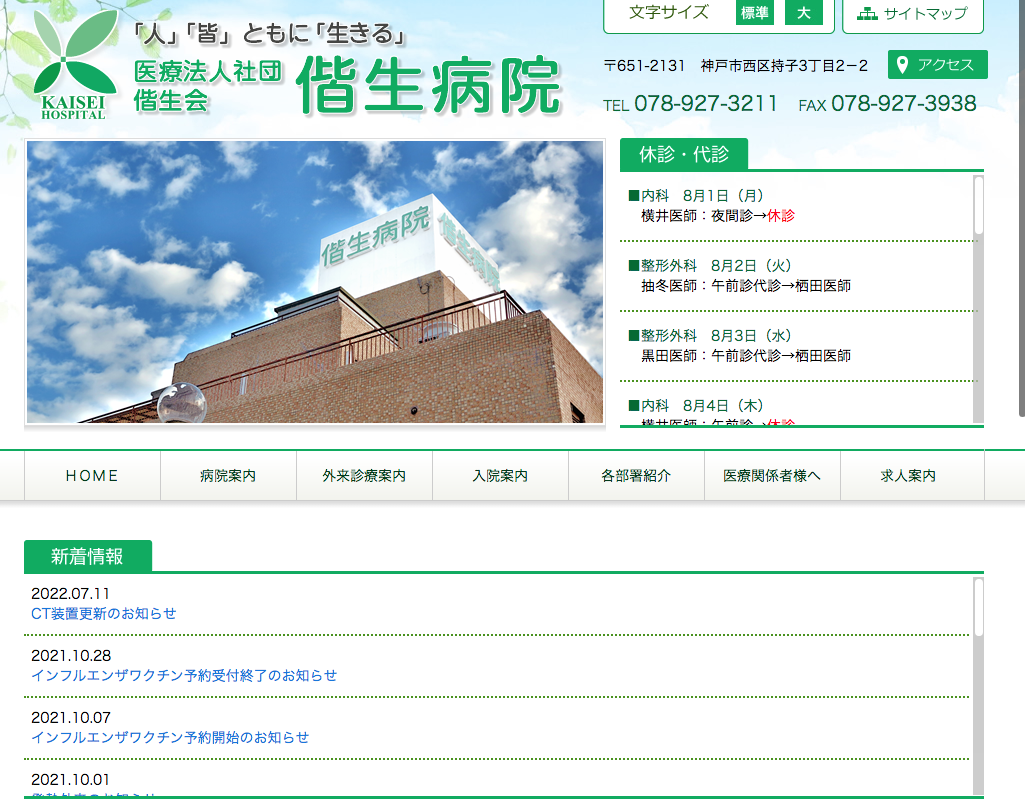Open インフルエンザワクチン予約開始のお知らせ link
This screenshot has height=805, width=1025.
click(x=170, y=738)
